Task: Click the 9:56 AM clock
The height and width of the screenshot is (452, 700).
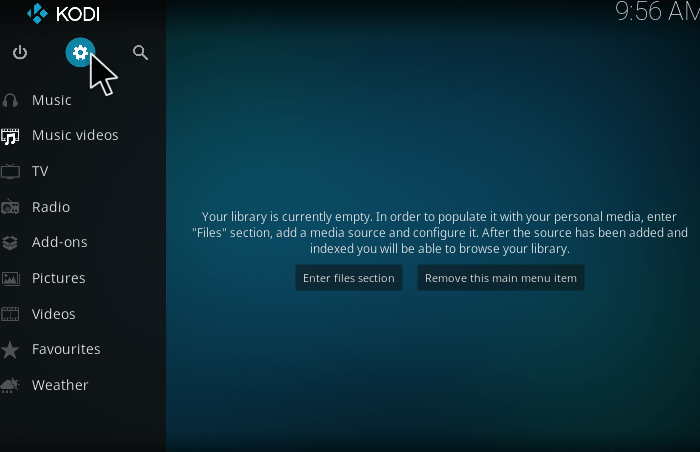Action: [x=657, y=11]
